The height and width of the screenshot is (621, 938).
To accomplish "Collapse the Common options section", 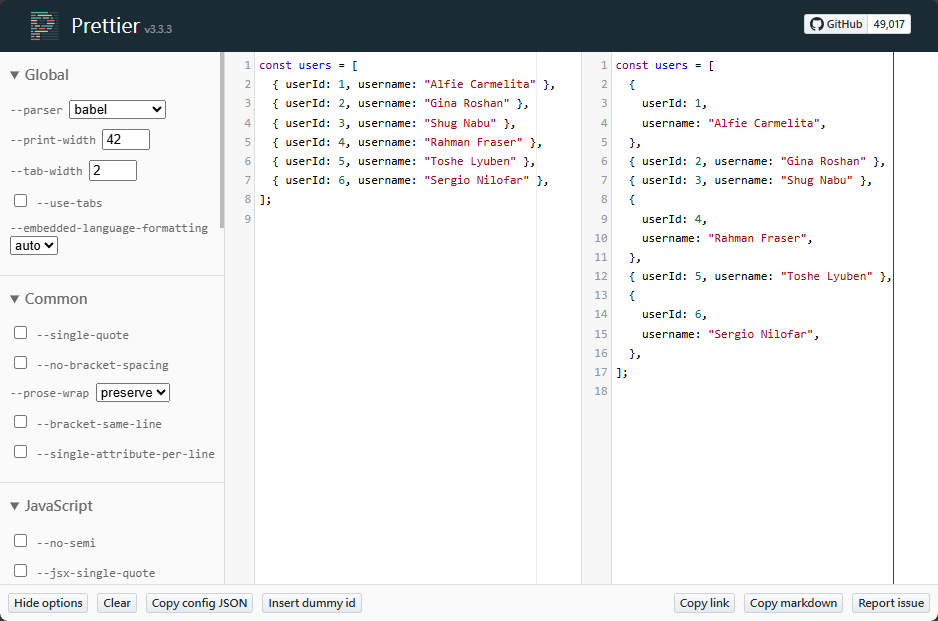I will click(49, 299).
